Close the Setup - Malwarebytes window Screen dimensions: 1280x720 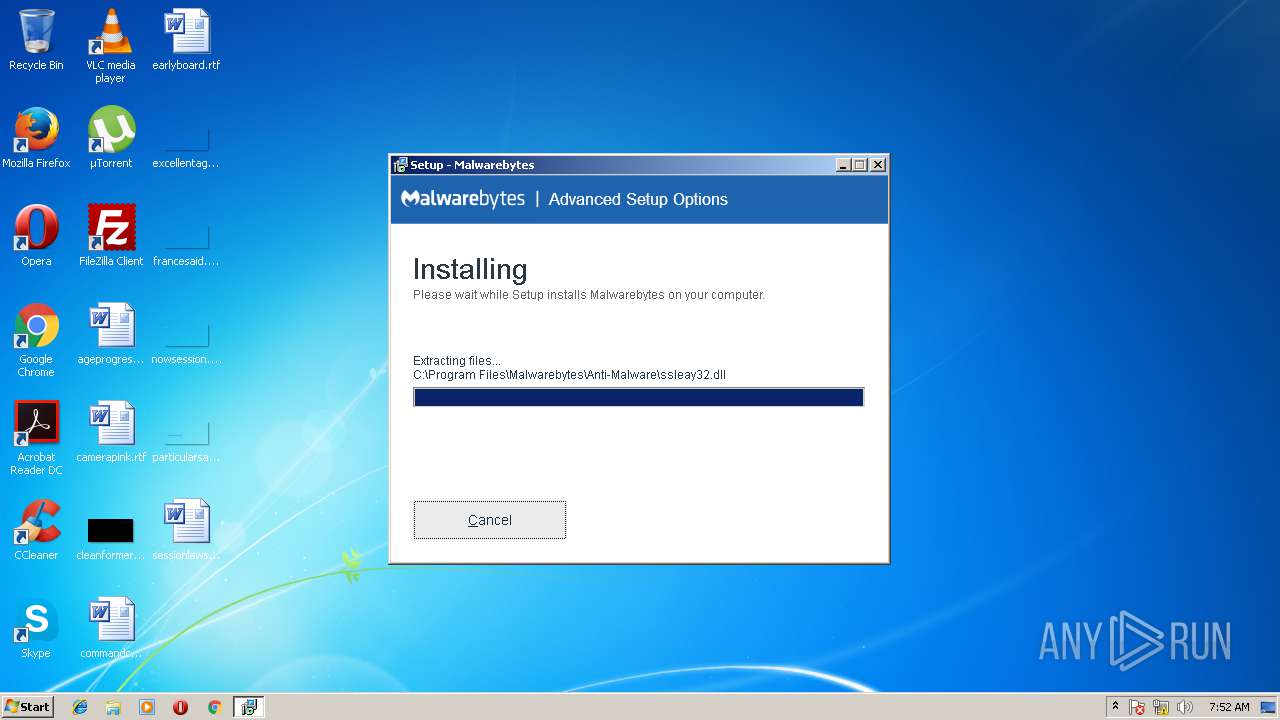pyautogui.click(x=878, y=165)
